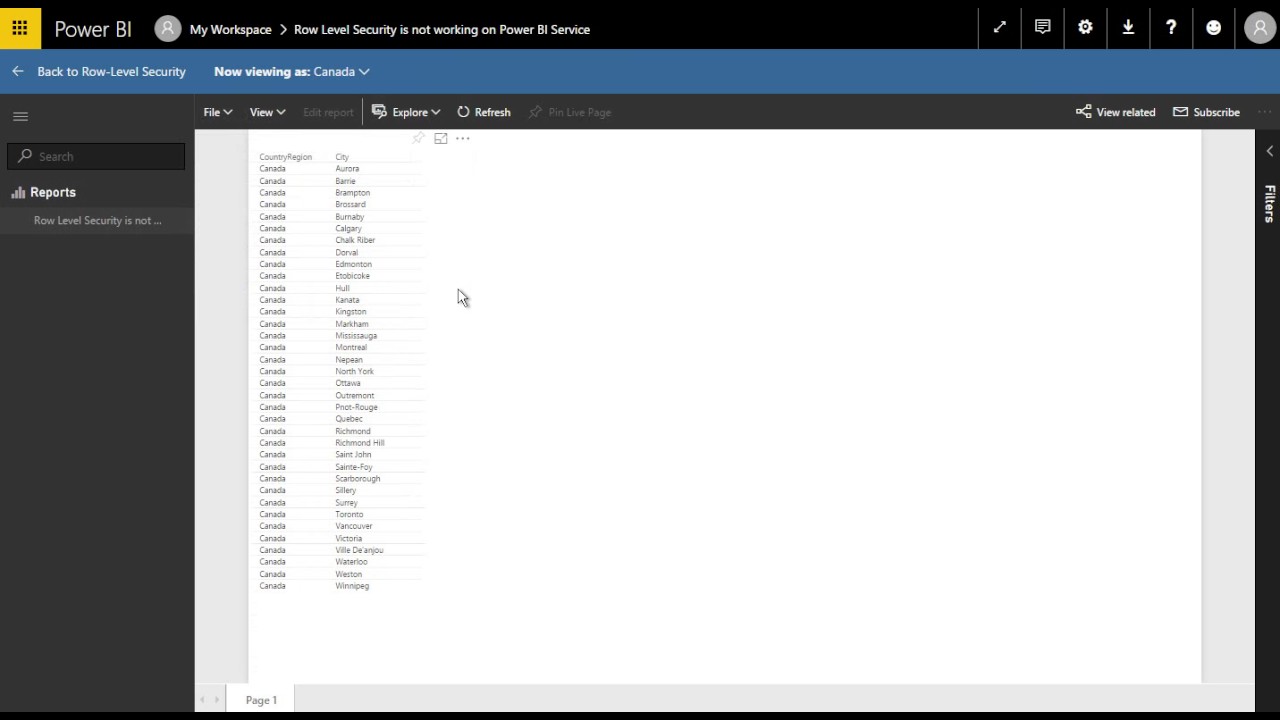
Task: Open the app launcher grid icon
Action: 20,28
